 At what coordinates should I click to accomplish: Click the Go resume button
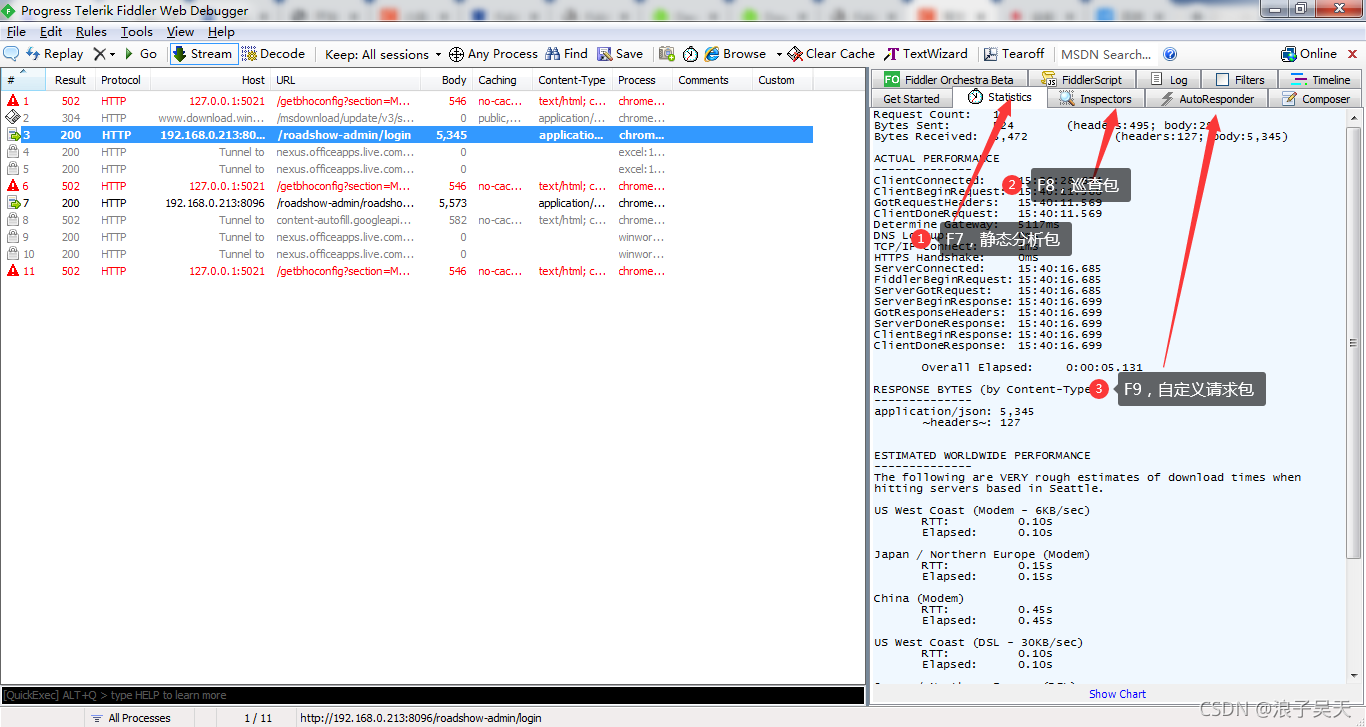[x=140, y=54]
